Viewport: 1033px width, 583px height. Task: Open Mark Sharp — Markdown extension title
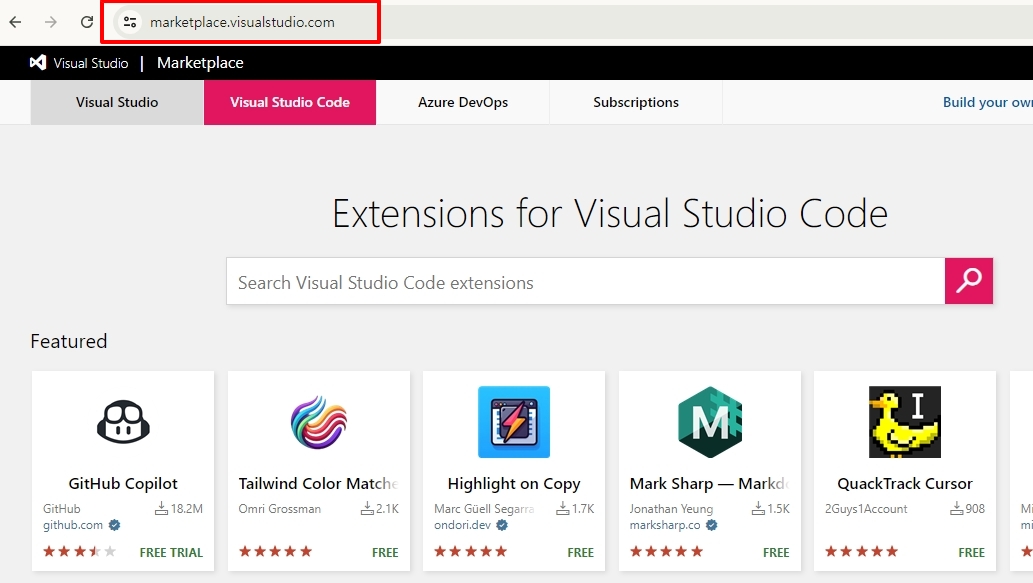pos(710,484)
